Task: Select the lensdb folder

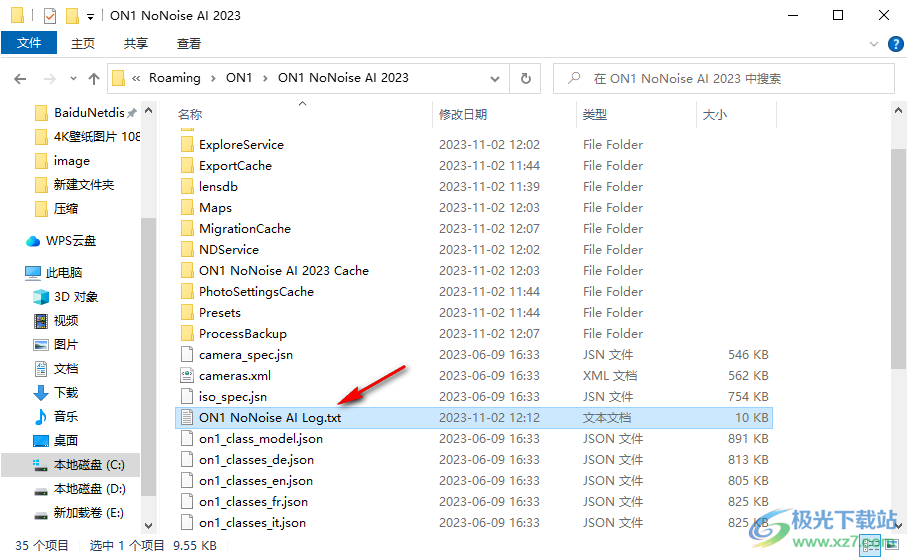Action: click(x=218, y=186)
